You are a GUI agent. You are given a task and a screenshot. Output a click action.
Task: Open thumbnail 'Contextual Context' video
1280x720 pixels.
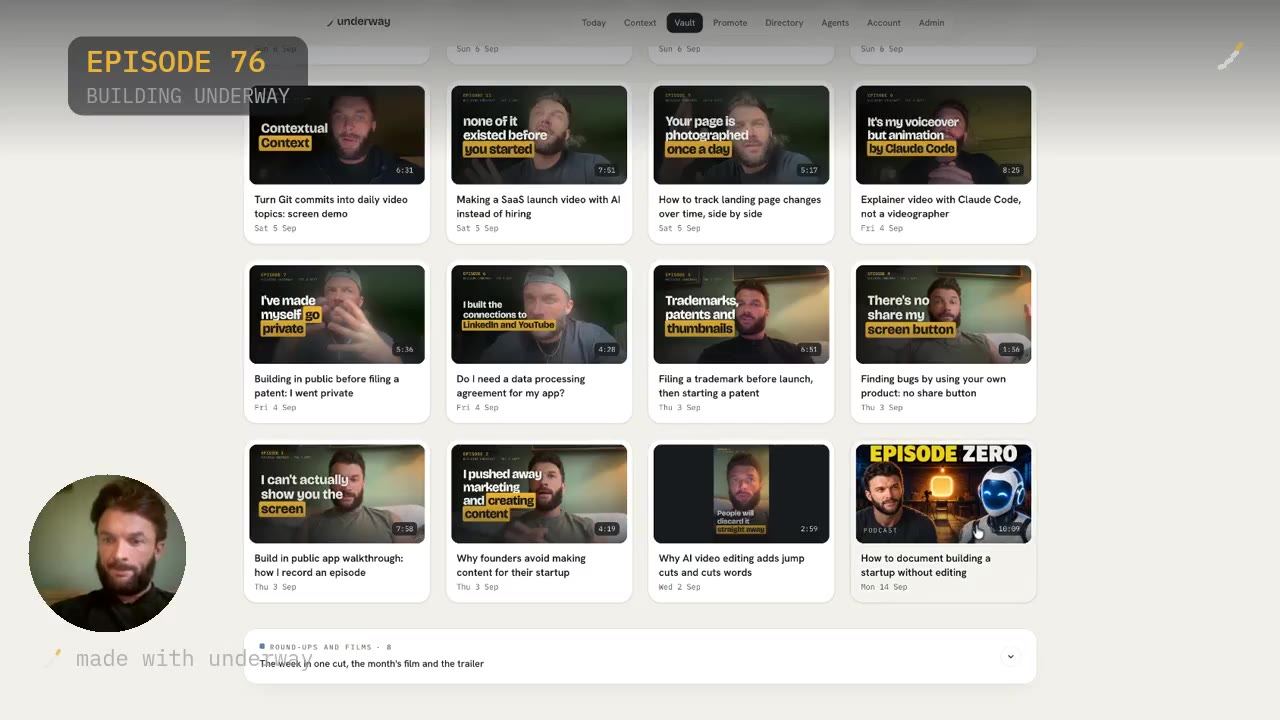tap(337, 135)
